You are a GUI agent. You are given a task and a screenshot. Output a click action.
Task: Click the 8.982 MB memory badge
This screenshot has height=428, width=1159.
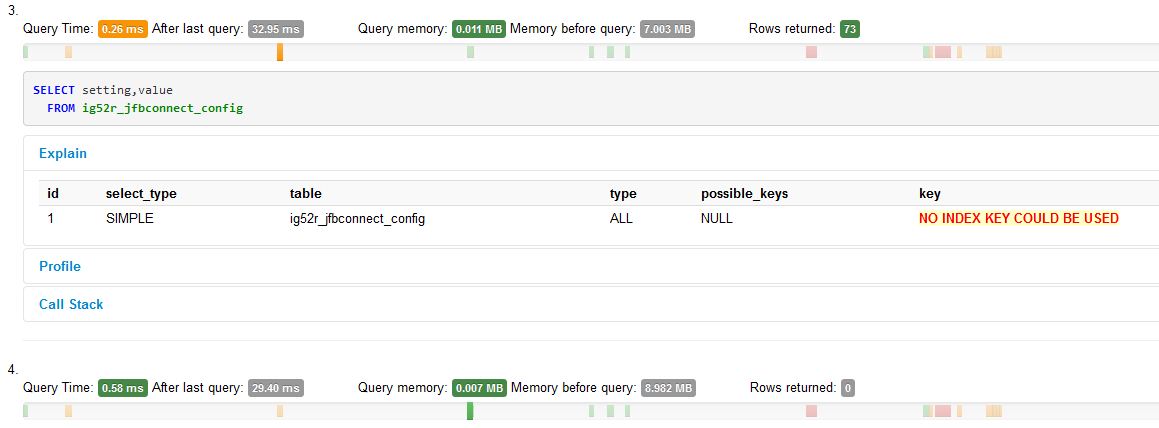[668, 387]
